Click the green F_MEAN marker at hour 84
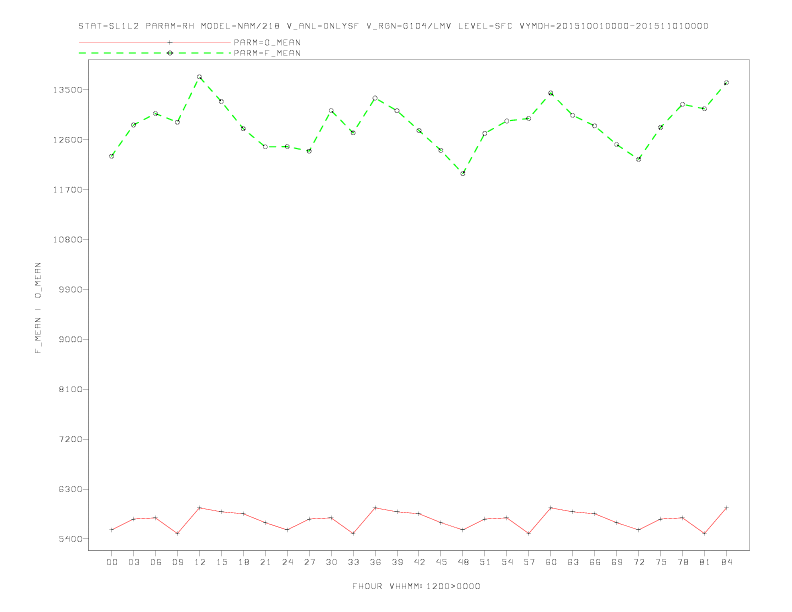This screenshot has width=792, height=612. pos(726,83)
